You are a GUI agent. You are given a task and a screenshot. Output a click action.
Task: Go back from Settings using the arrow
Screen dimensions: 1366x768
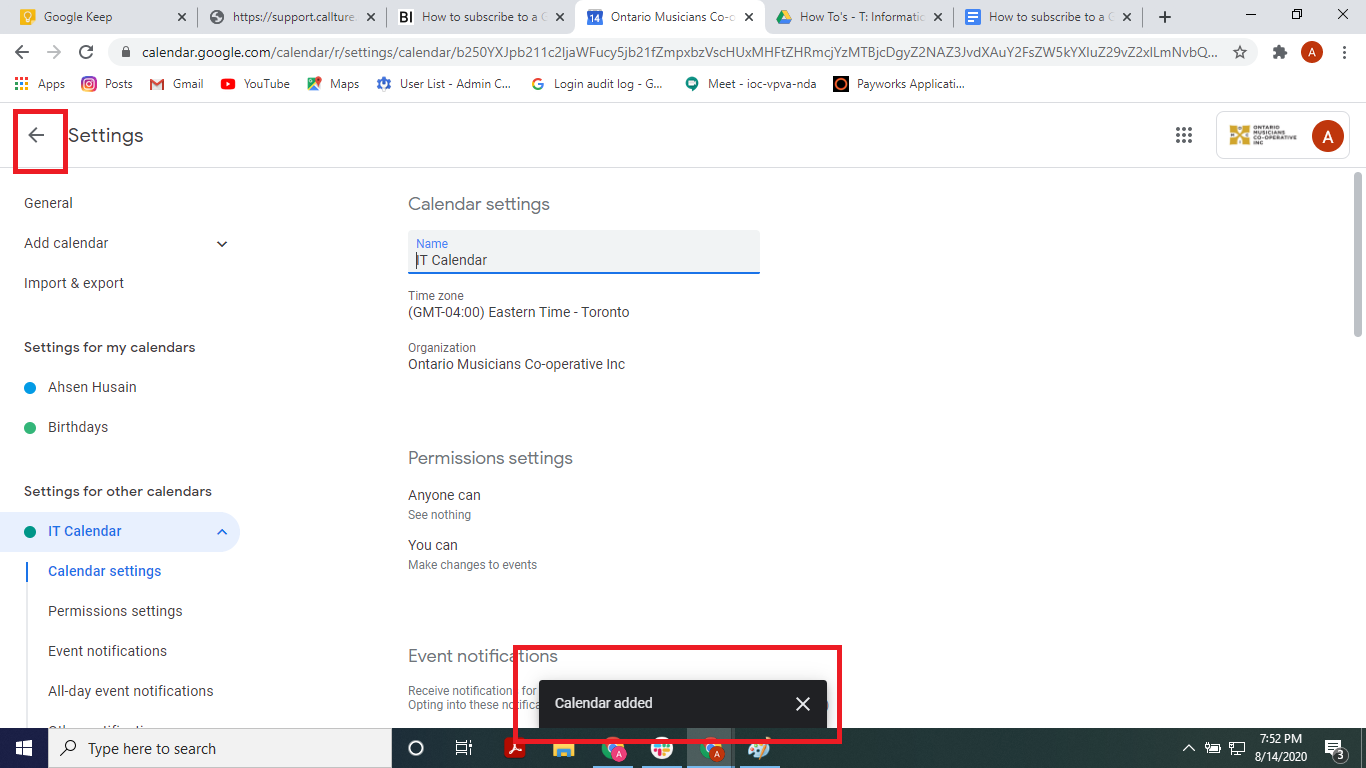[37, 135]
